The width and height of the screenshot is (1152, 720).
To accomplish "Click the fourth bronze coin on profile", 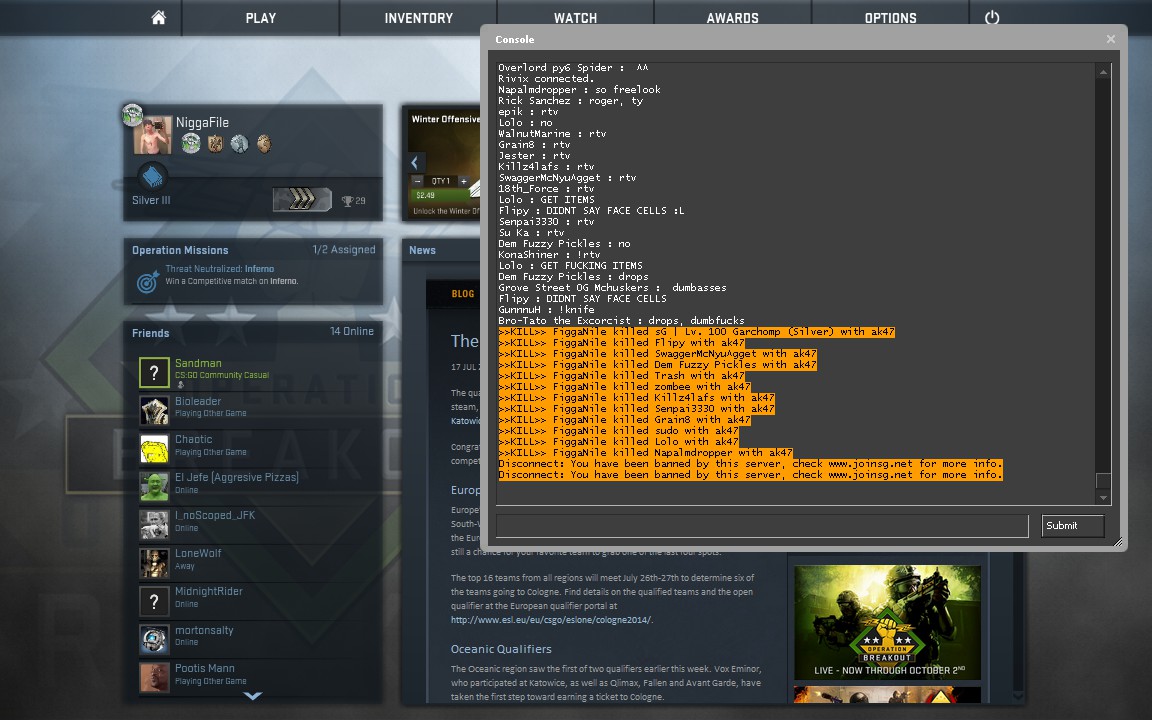I will click(264, 143).
